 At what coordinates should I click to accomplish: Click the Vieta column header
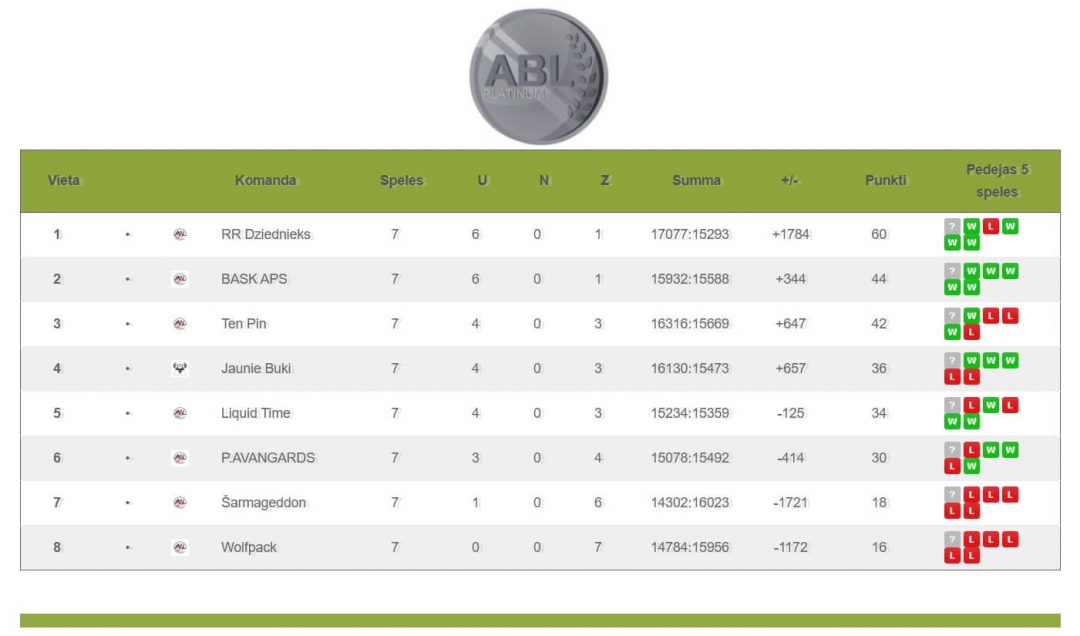(63, 181)
